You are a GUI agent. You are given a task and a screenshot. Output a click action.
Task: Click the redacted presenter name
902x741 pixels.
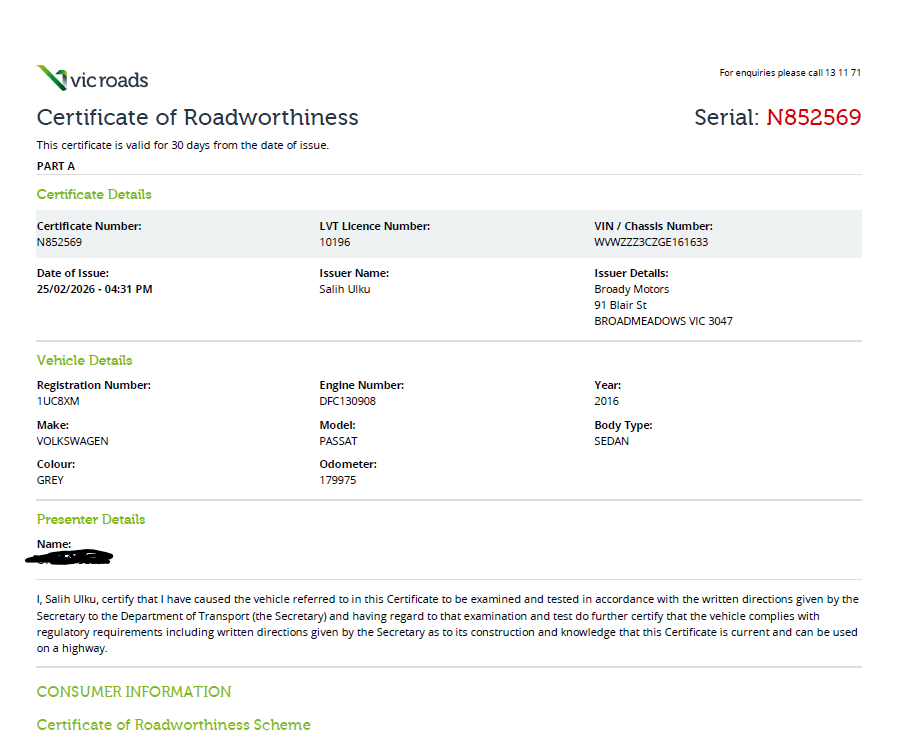[70, 556]
